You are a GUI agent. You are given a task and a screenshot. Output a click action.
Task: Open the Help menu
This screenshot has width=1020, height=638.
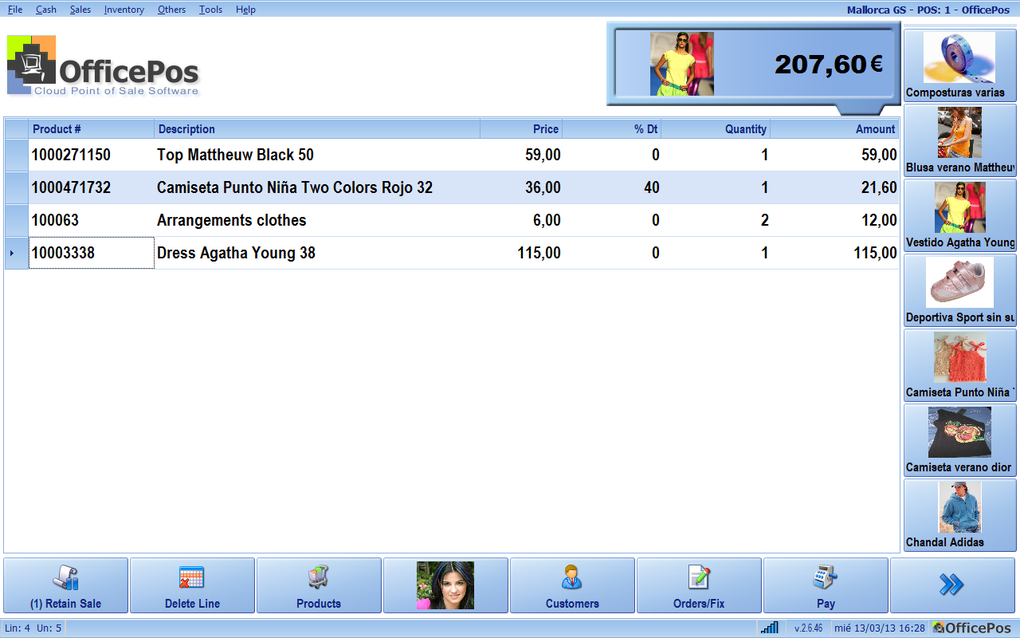click(245, 10)
